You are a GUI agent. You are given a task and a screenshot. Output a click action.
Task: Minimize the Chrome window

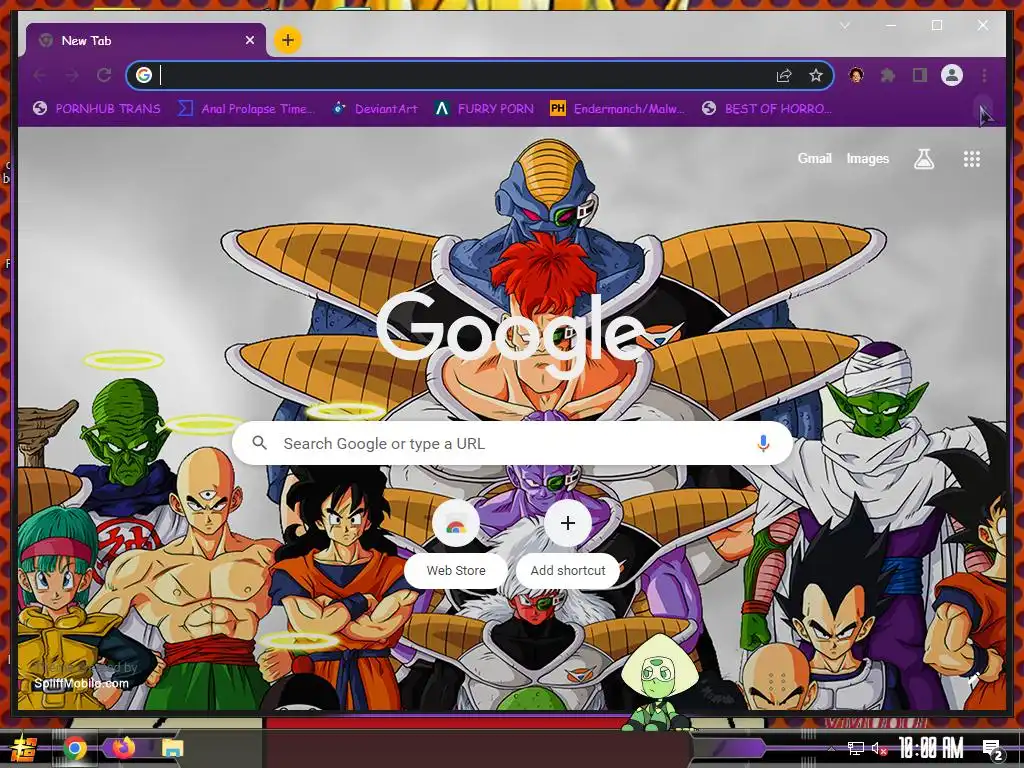[x=891, y=25]
